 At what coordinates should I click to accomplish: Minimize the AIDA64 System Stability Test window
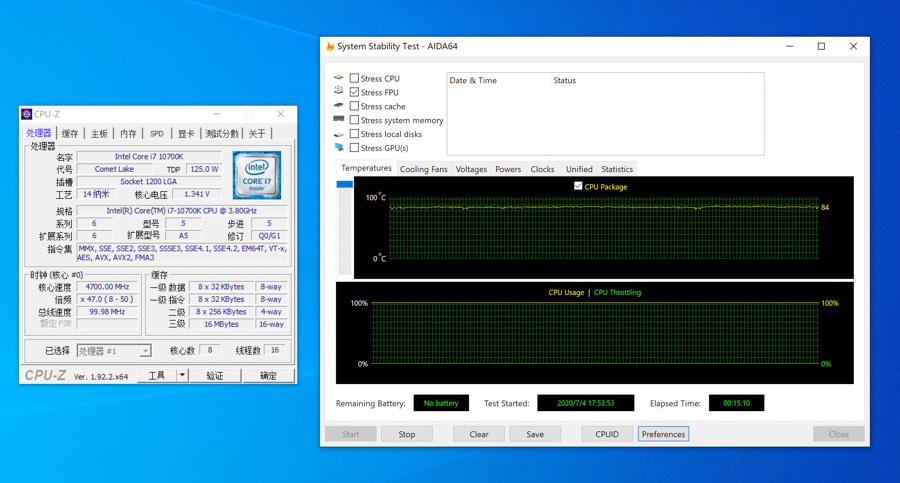(x=790, y=47)
